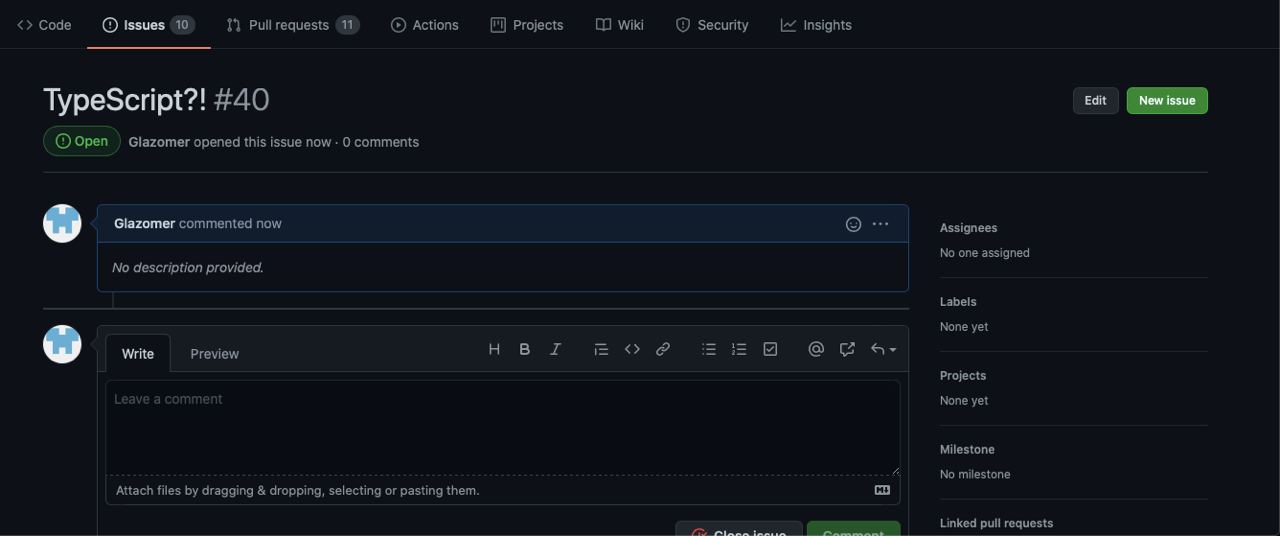Screen dimensions: 1280x536
Task: Click the green Open status badge
Action: pos(82,141)
